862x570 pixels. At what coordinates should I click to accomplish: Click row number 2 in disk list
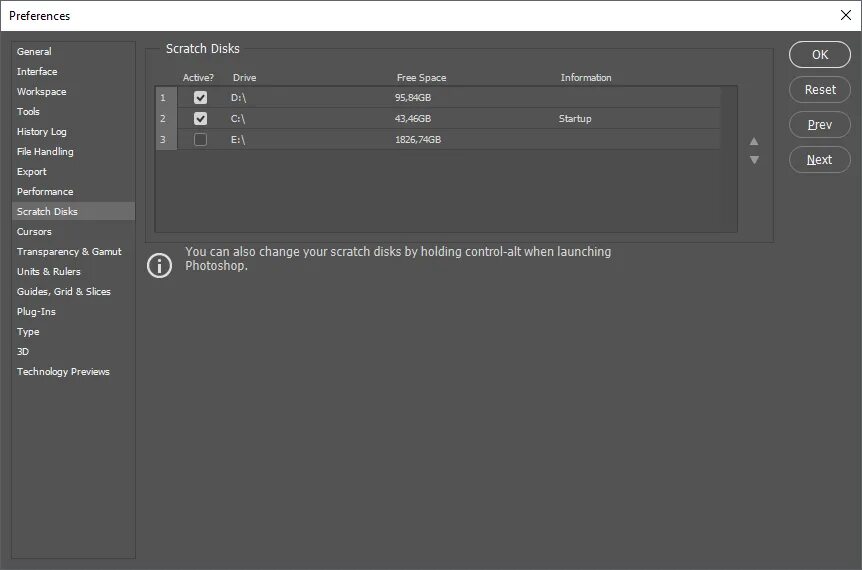point(163,119)
